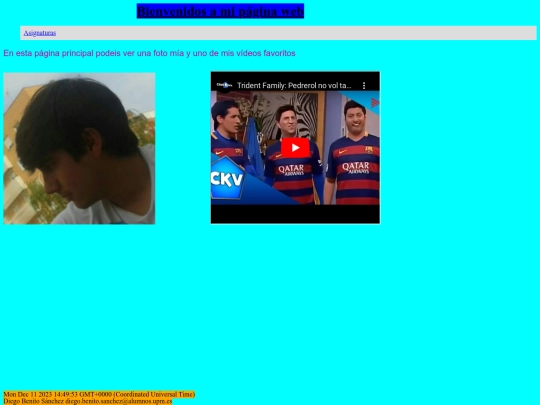
Task: Click the name 'Diego Benito Sánchez' in footer
Action: [34, 401]
